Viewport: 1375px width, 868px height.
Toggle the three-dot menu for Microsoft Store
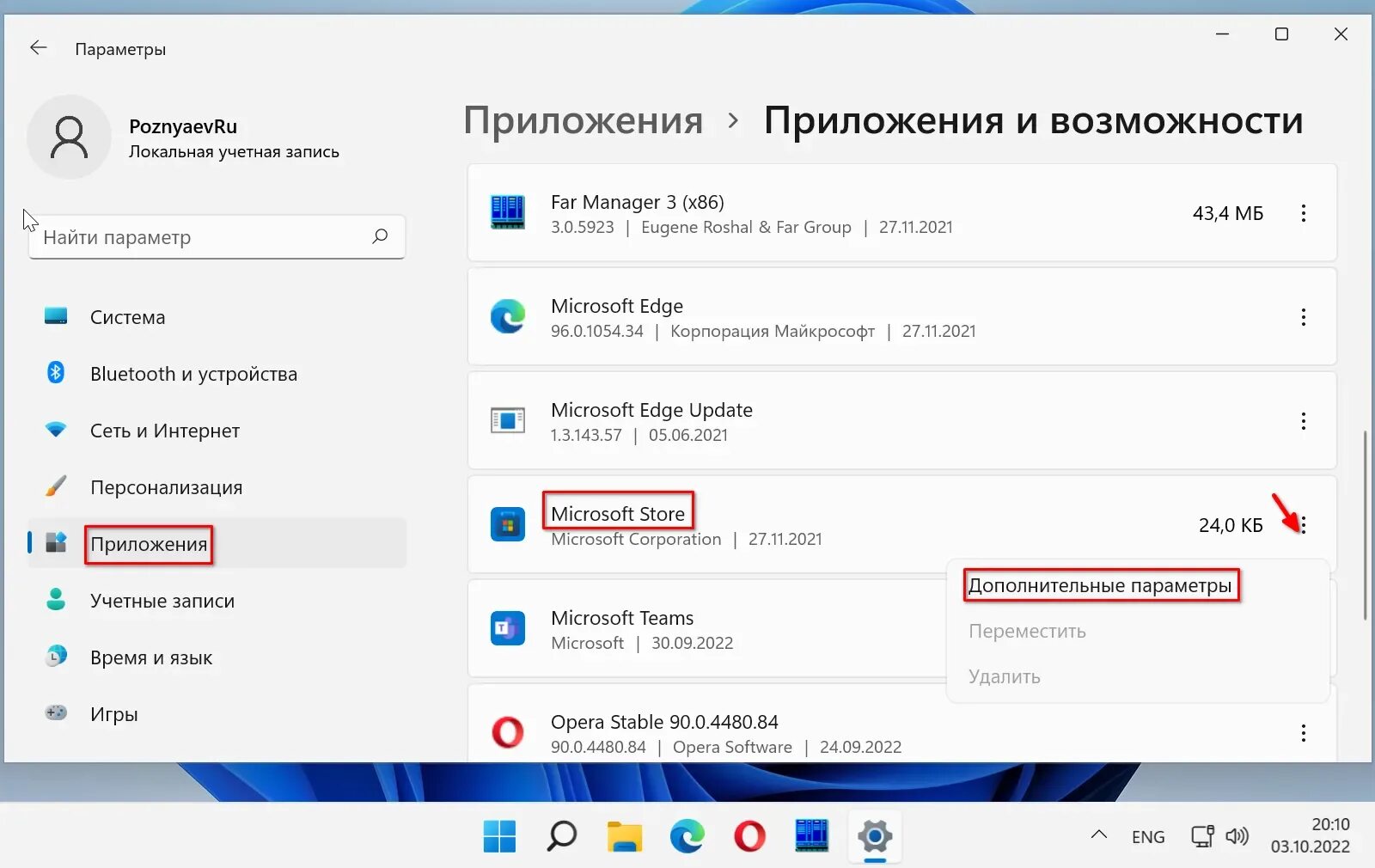[1304, 525]
